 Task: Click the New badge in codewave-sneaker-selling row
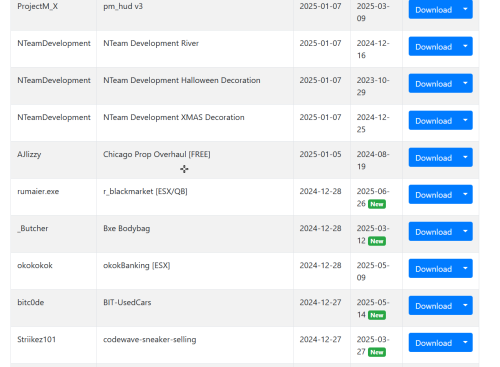tap(377, 352)
